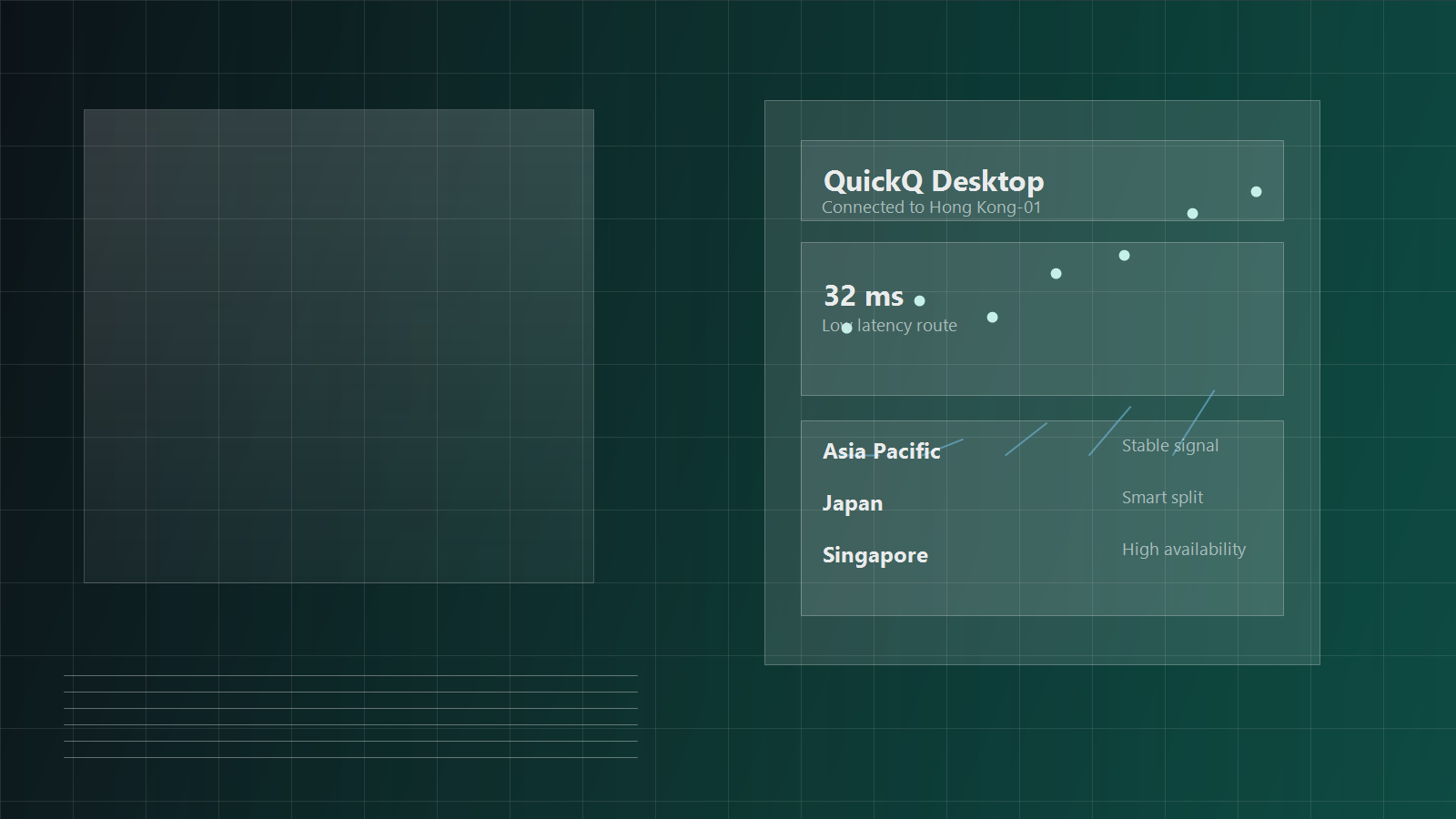Select the Japan region row
Screen dimensions: 1456x819
point(853,504)
